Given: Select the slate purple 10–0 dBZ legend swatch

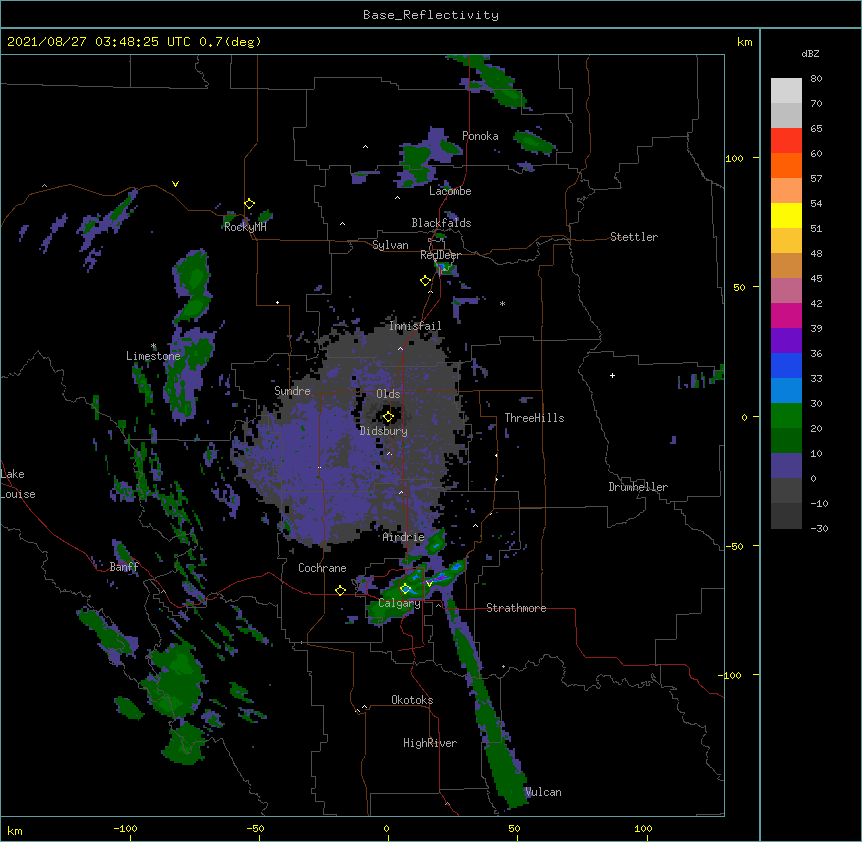Looking at the screenshot, I should tap(786, 466).
